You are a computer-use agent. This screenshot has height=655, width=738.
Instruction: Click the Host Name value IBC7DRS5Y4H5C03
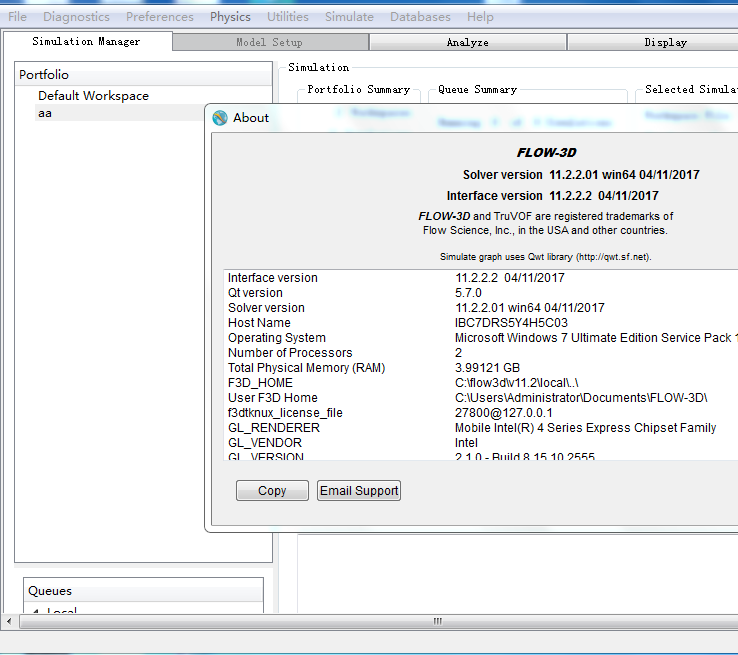coord(511,323)
